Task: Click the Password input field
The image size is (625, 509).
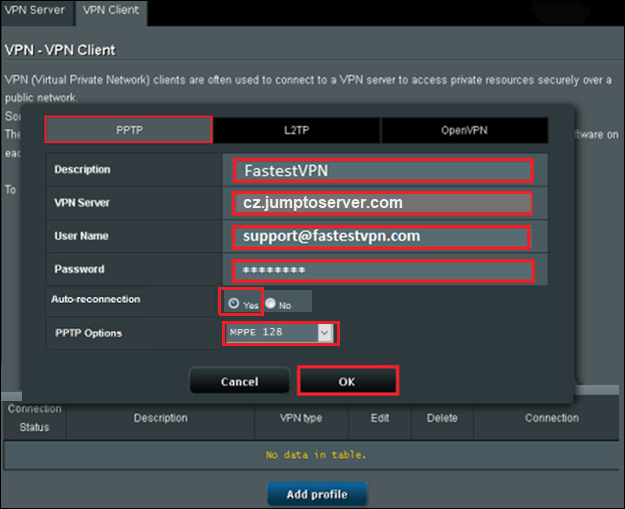Action: tap(383, 271)
